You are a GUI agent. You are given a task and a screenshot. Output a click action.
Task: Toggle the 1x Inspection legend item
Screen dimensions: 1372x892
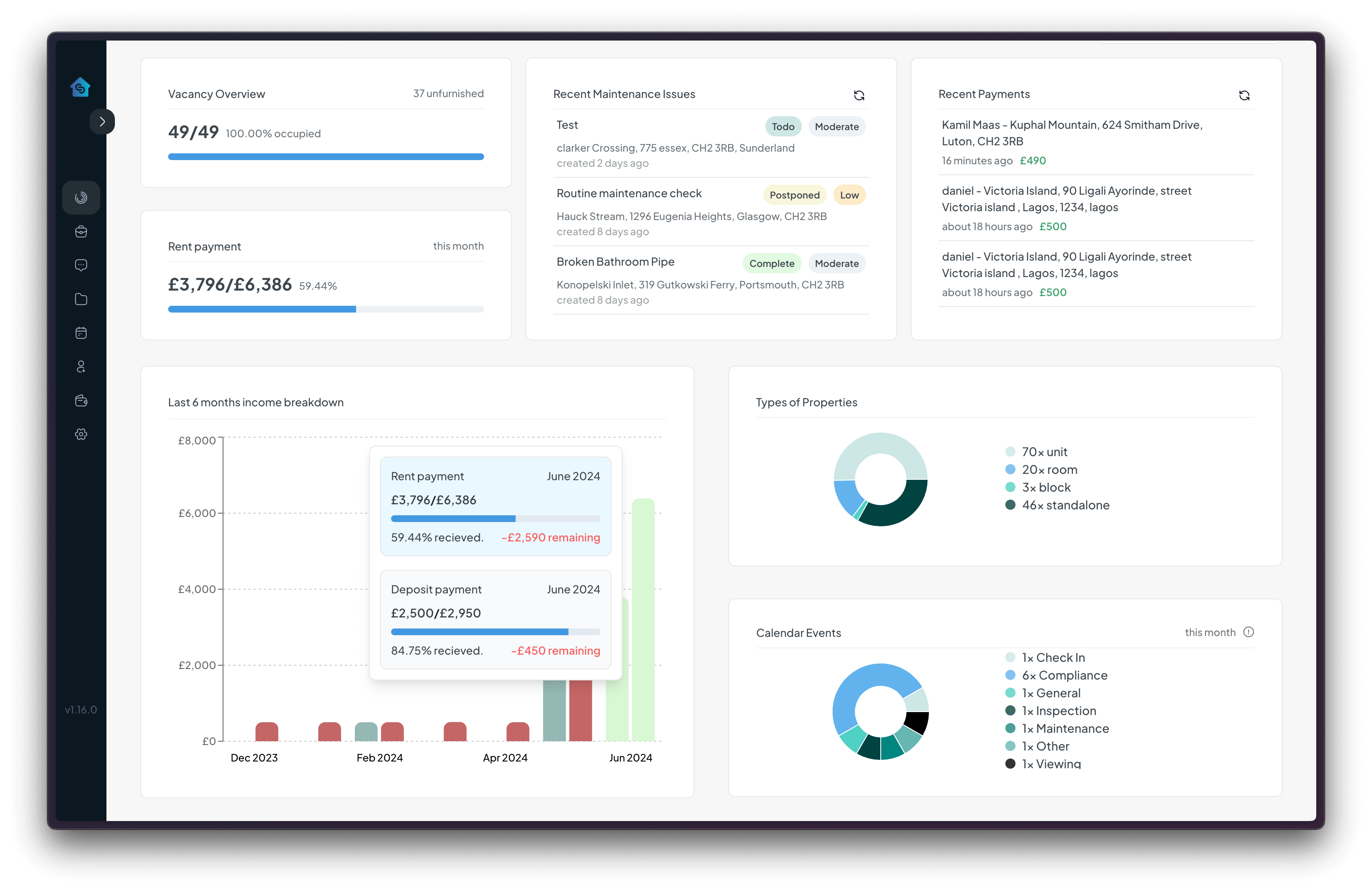click(1050, 711)
